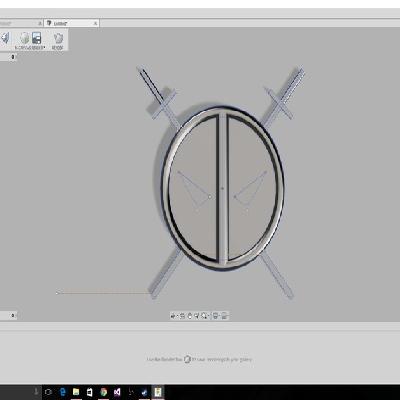This screenshot has width=400, height=400.
Task: Click the Capture Image icon in the toolbar
Action: (37, 38)
